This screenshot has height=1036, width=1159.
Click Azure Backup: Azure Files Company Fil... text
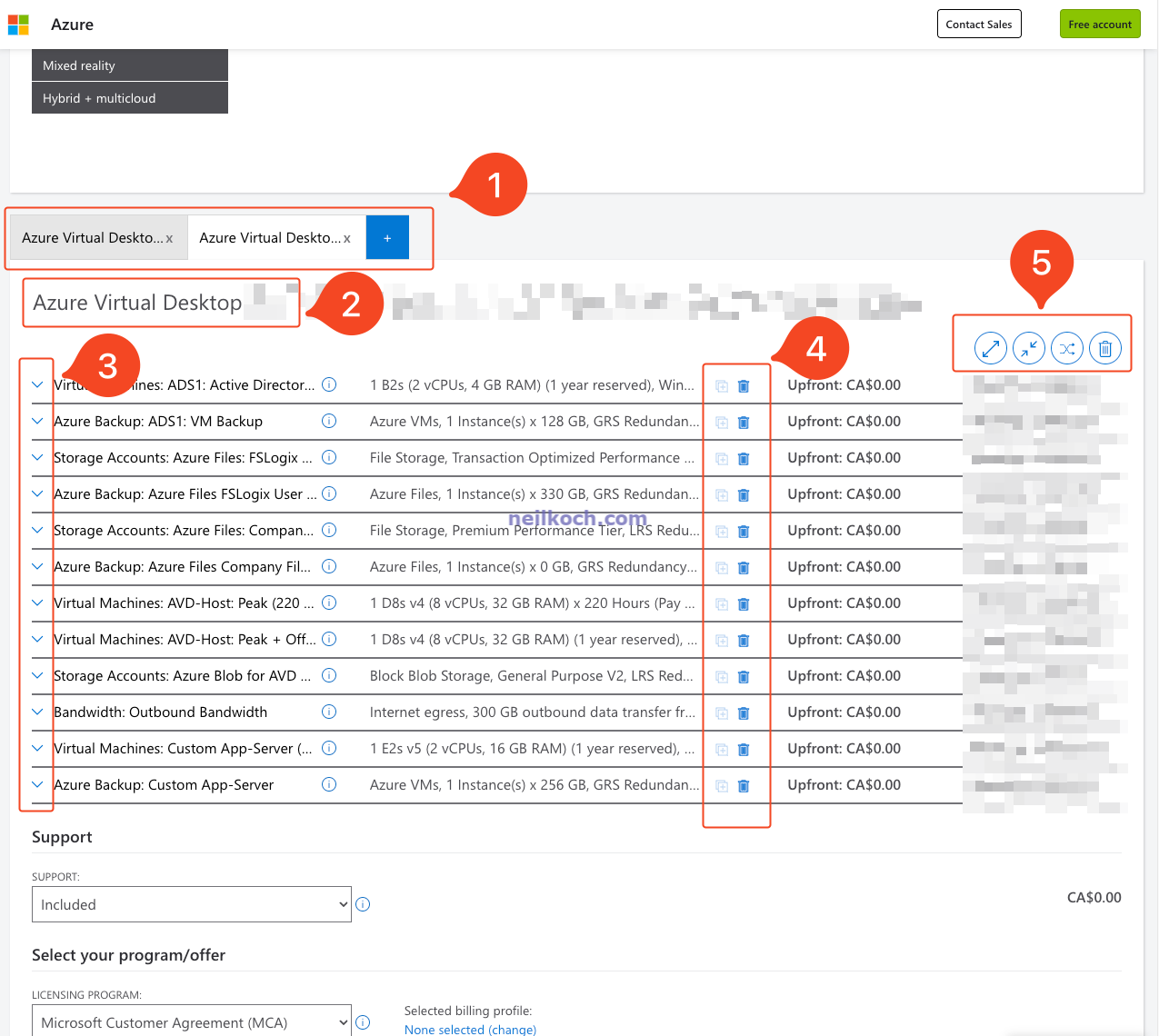click(x=182, y=566)
